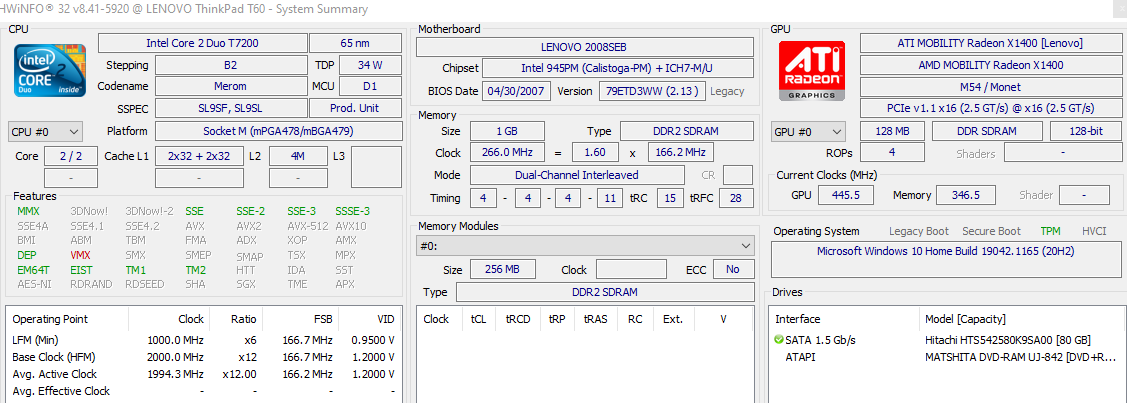Click the Dual-Channel Interleaved mode field
The height and width of the screenshot is (403, 1127).
click(x=576, y=175)
